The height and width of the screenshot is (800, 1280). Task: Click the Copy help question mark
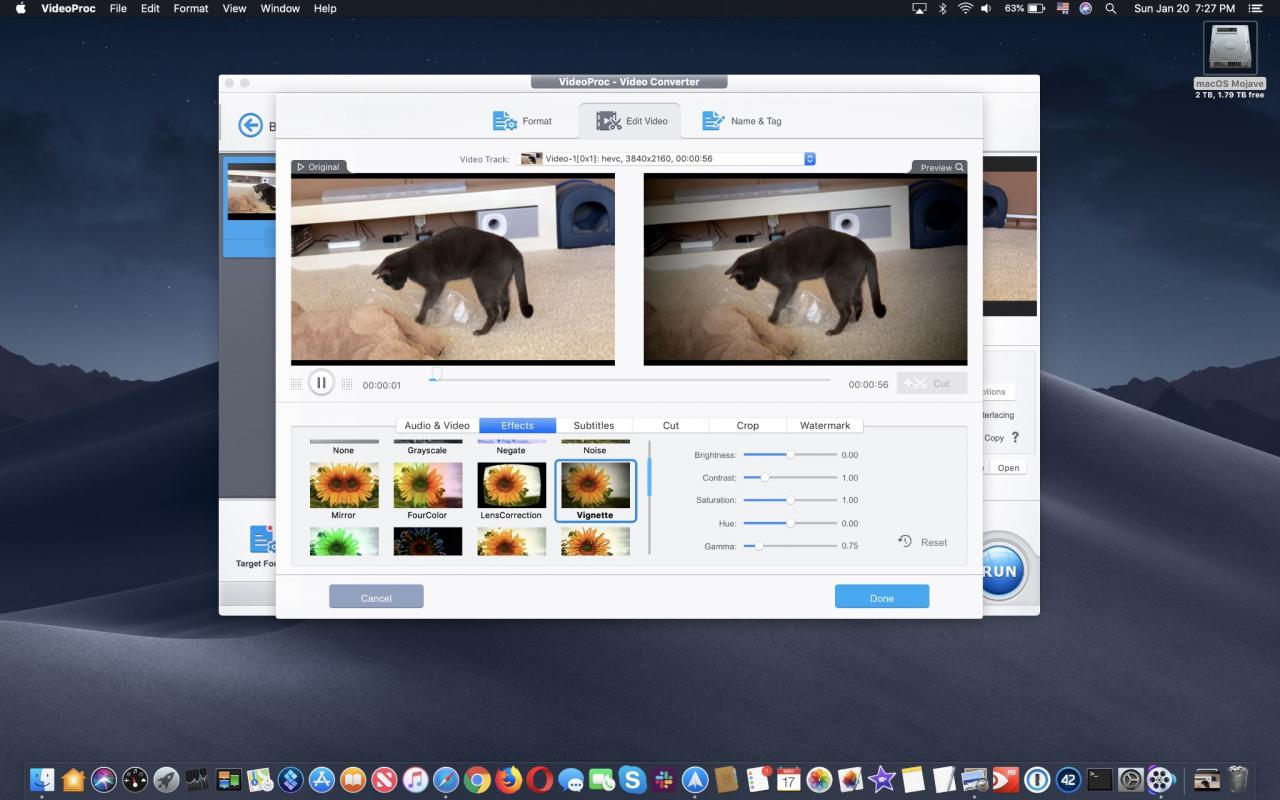click(x=1015, y=438)
